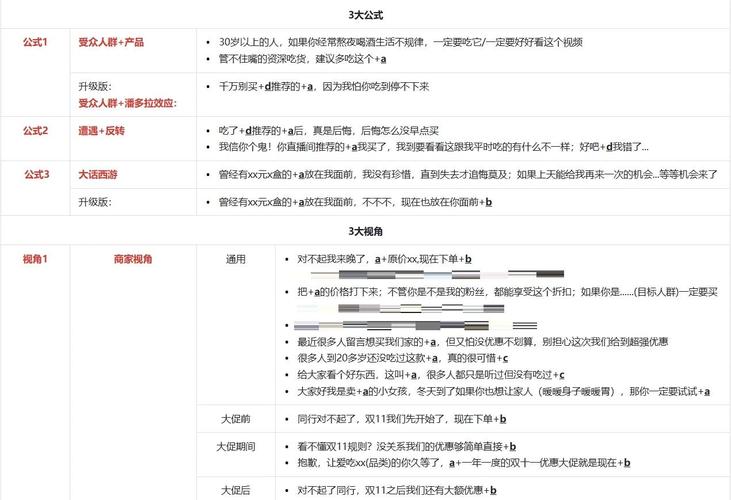This screenshot has height=500, width=731.
Task: Click the line starting '我信你个鬼'
Action: coord(434,147)
